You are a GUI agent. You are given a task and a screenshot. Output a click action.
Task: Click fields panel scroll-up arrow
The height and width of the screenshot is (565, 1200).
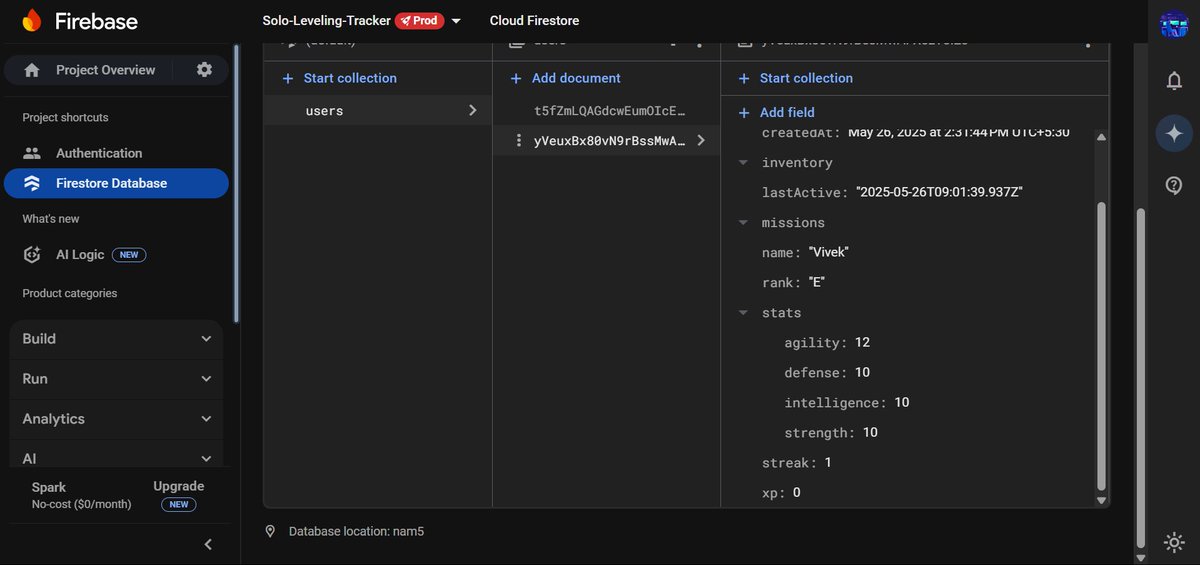click(1102, 137)
